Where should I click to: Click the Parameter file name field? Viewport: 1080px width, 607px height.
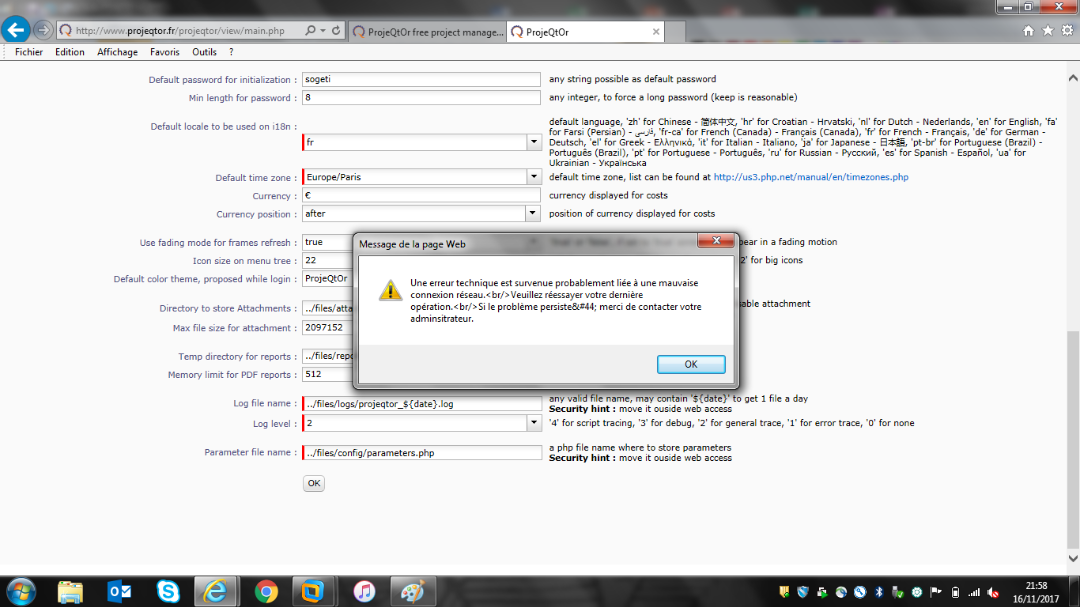[x=422, y=453]
